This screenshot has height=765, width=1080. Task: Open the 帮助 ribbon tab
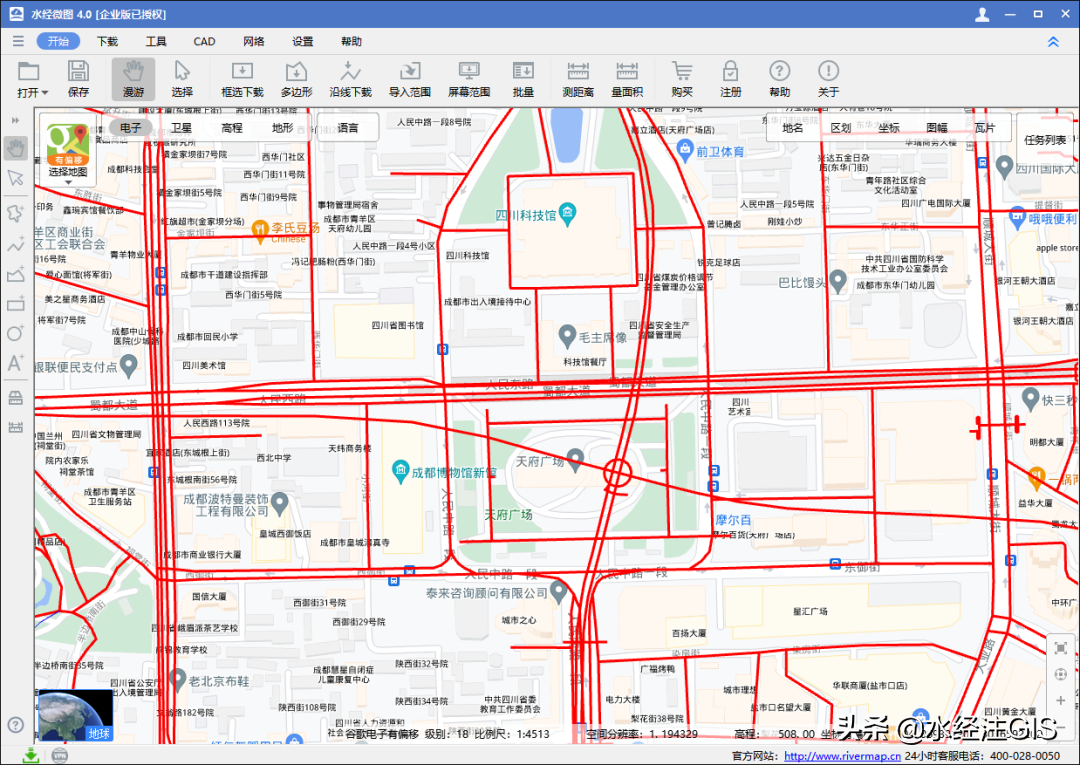pyautogui.click(x=351, y=41)
